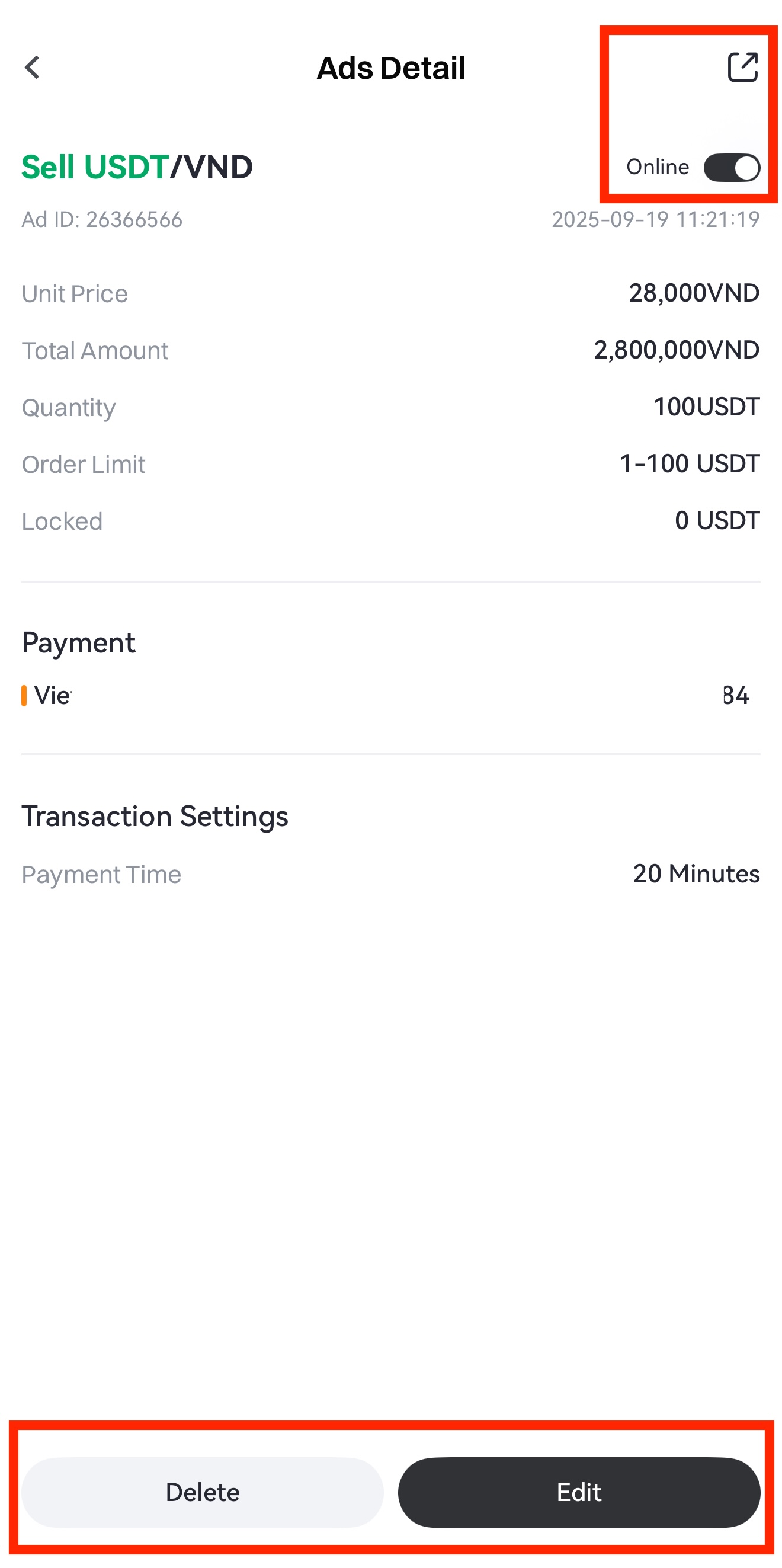This screenshot has width=782, height=1568.
Task: Click the payment account number ending 84
Action: 735,695
